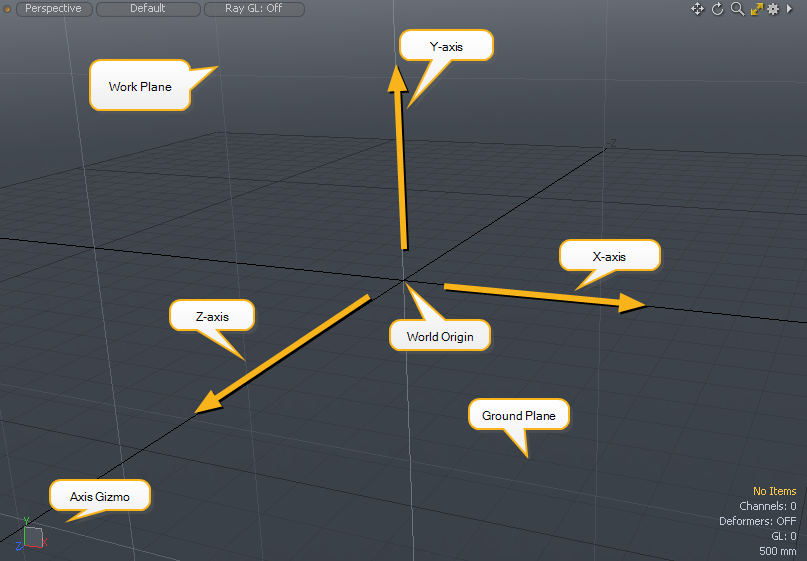
Task: Click the viewport pan (move) icon
Action: 698,9
